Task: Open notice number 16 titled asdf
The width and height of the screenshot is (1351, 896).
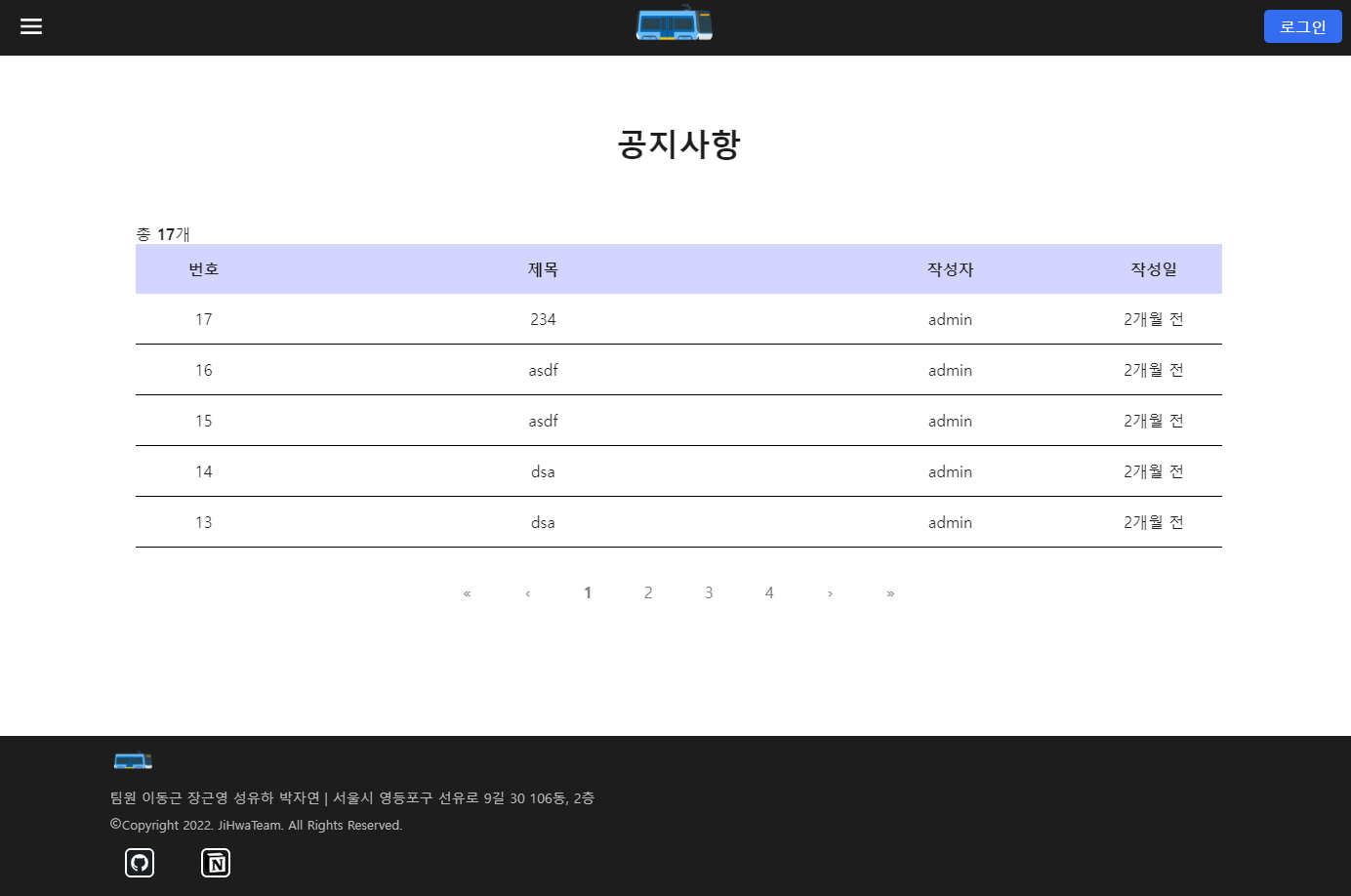Action: 543,370
